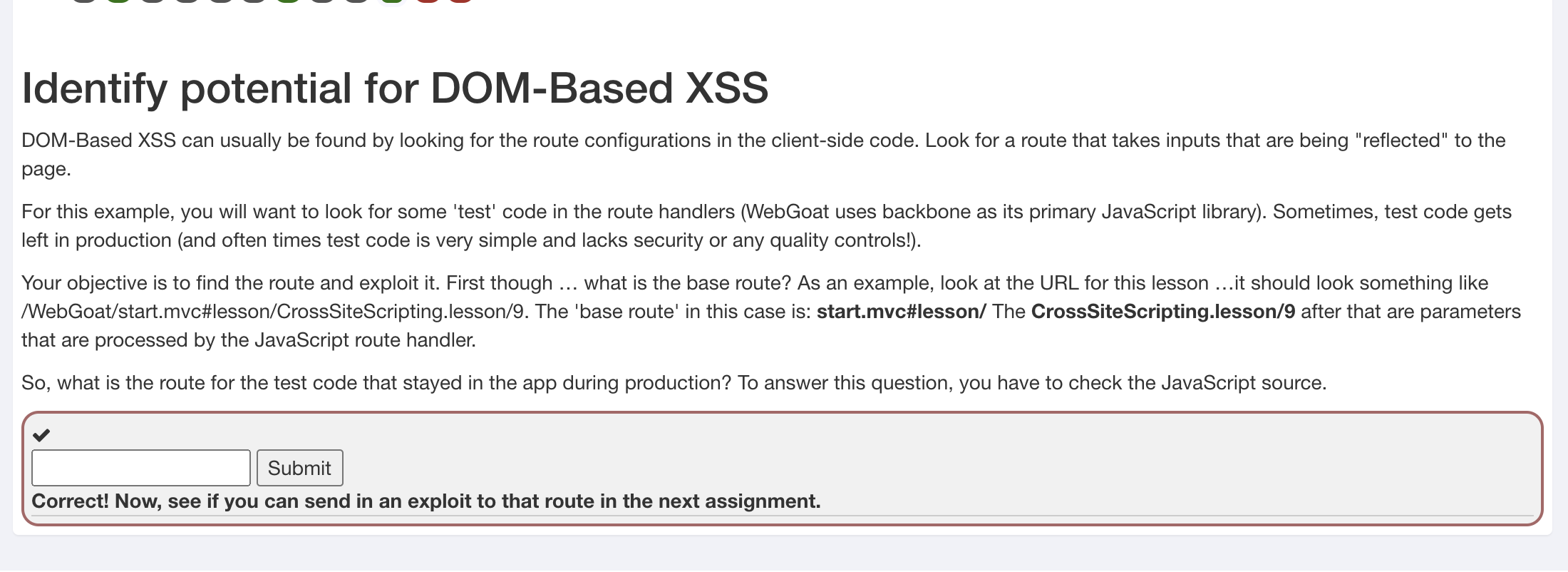Go to the fourth lesson page button
Screen dimensions: 1568x572
187,1
